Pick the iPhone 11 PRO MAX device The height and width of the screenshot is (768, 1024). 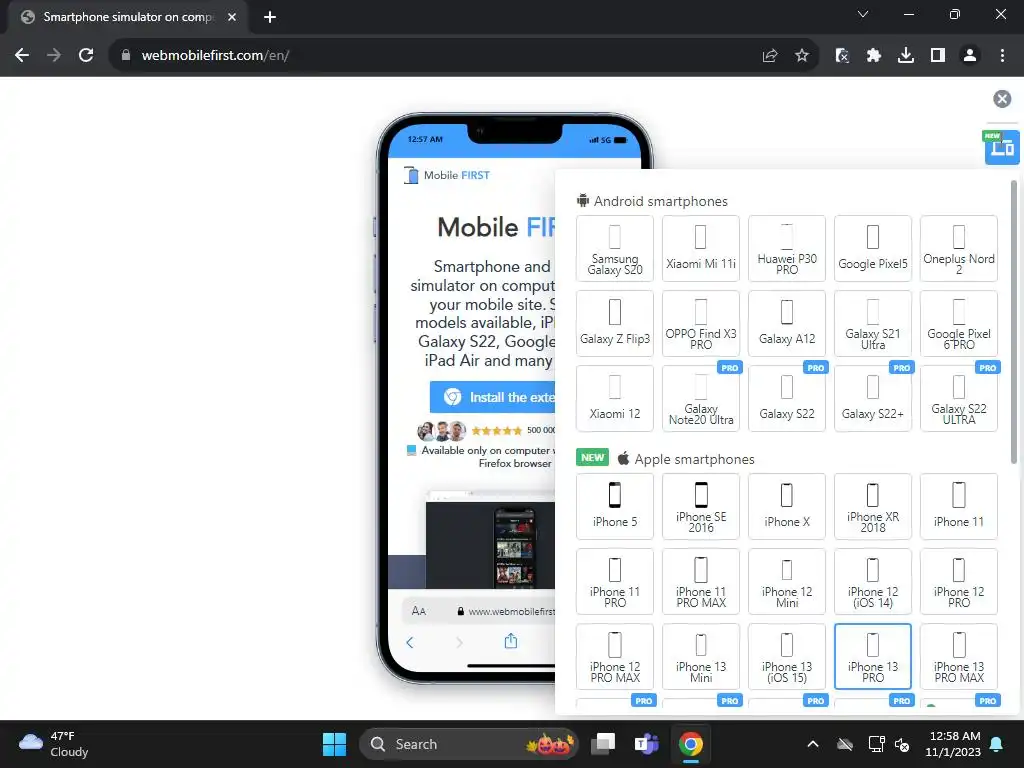[701, 582]
